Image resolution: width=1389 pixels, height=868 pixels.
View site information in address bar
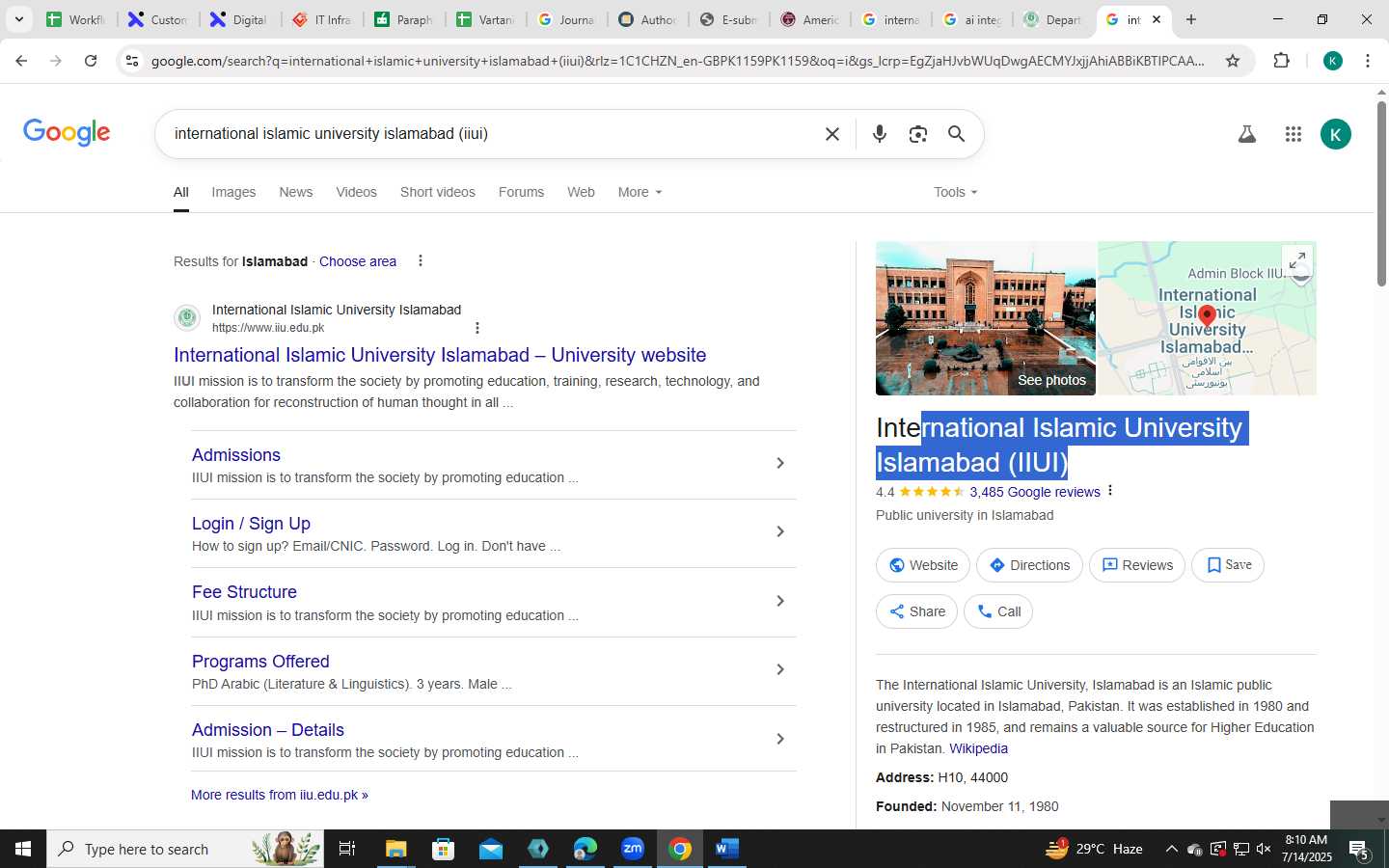(132, 61)
